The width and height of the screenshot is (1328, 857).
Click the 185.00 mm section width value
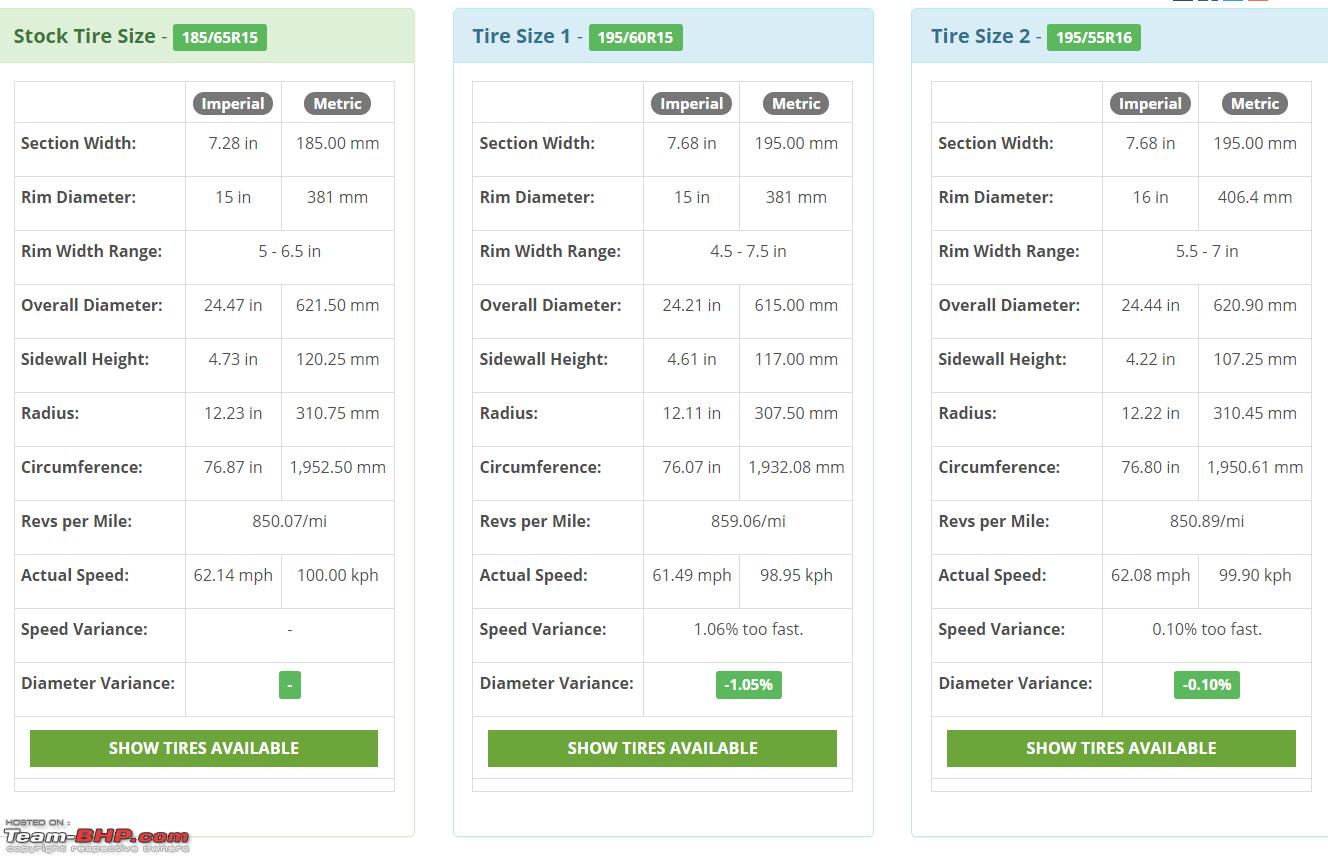click(x=338, y=143)
